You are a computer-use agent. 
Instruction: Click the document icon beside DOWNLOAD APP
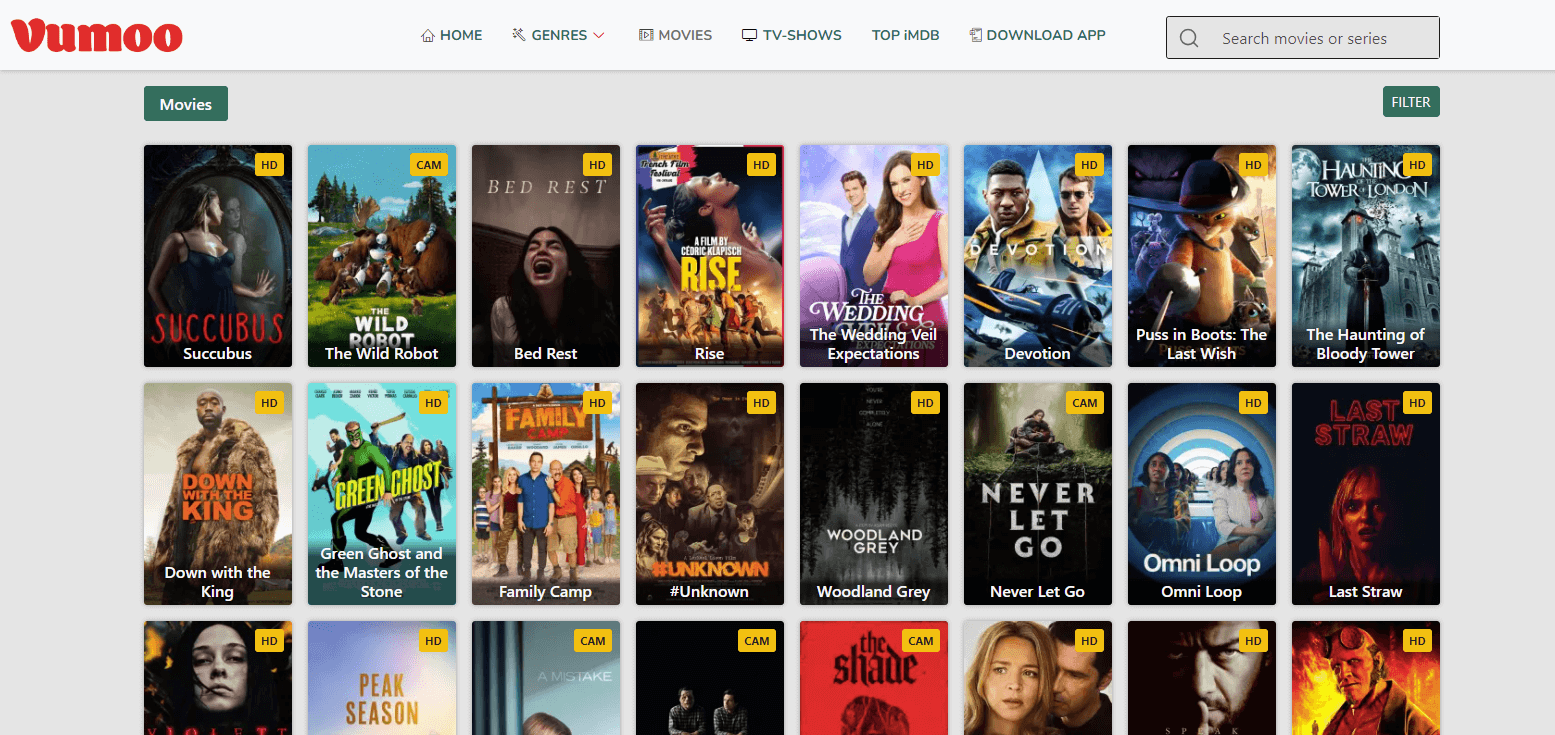pyautogui.click(x=975, y=35)
